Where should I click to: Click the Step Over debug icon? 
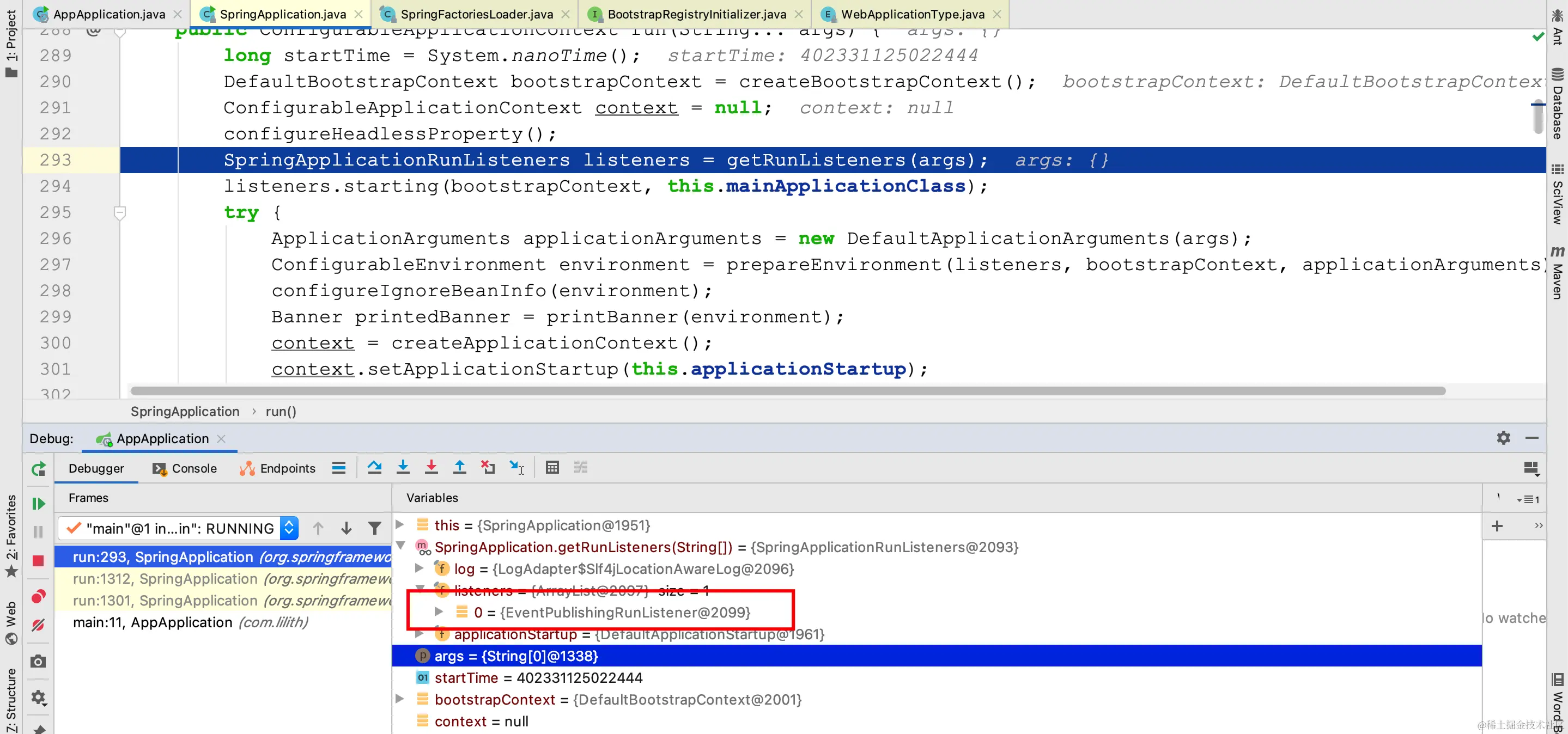[374, 467]
